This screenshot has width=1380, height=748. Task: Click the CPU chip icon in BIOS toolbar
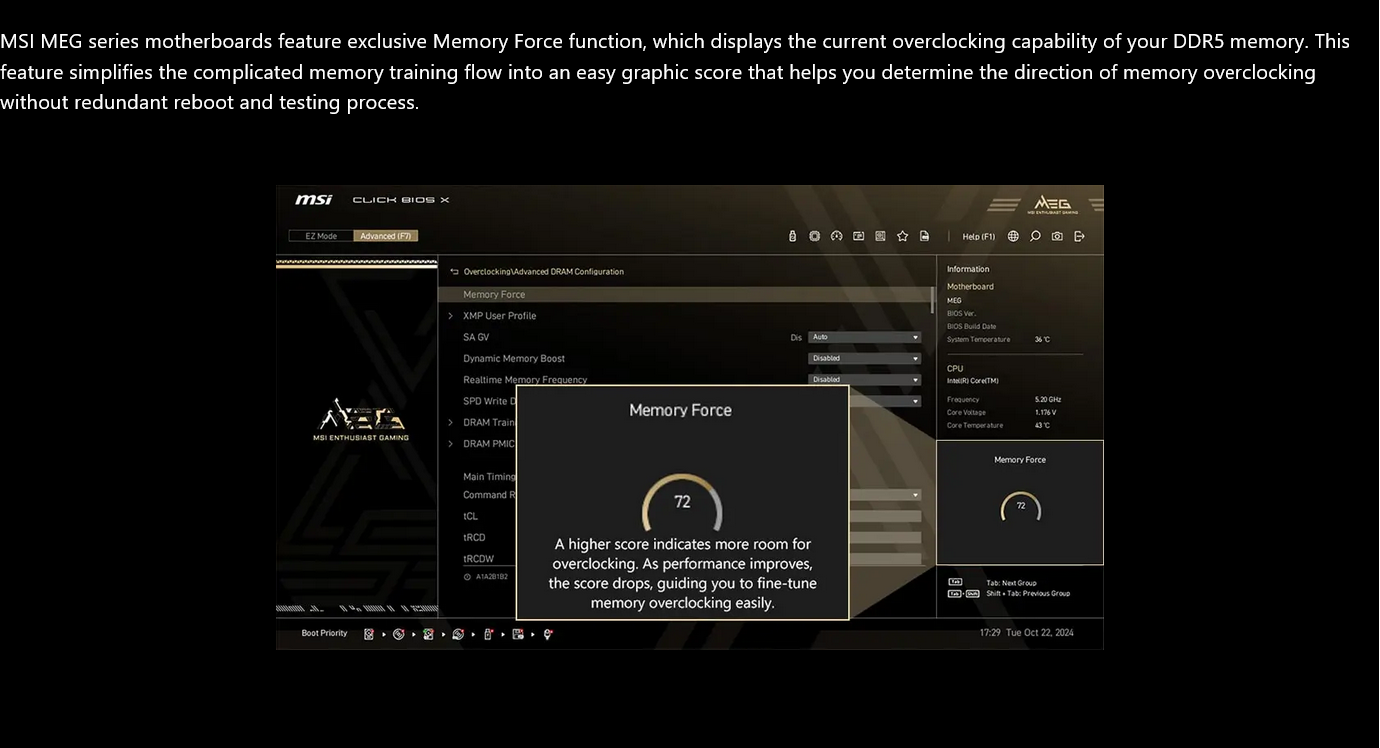[x=815, y=237]
